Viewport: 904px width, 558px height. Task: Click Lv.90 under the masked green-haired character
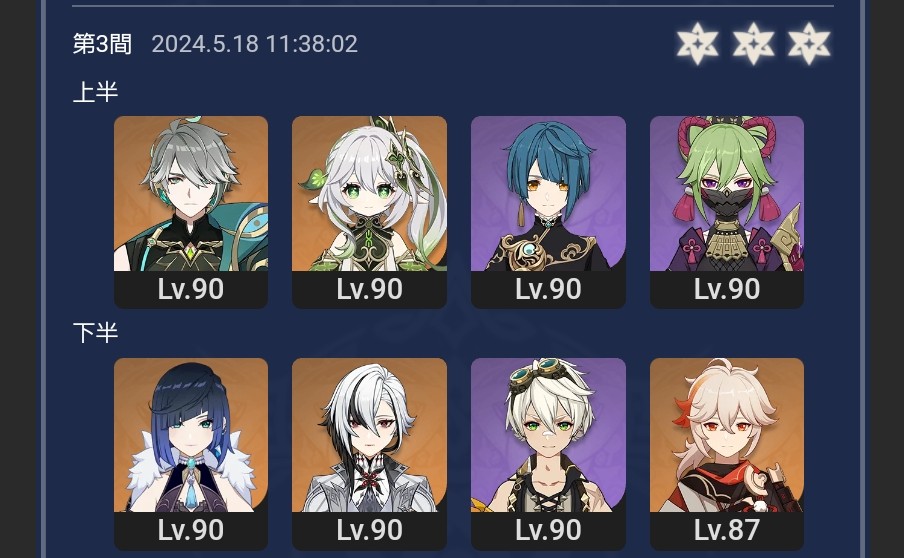point(727,289)
